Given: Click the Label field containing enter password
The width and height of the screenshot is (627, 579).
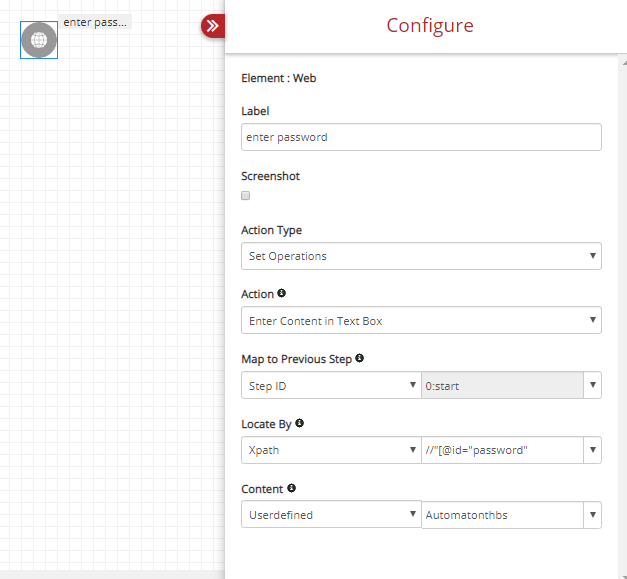Looking at the screenshot, I should pyautogui.click(x=421, y=137).
